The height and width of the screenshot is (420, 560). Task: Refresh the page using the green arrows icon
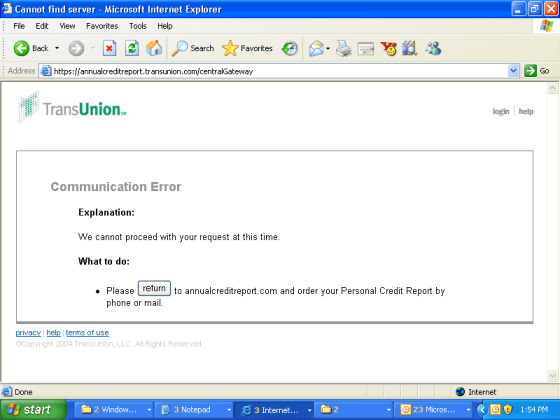(x=132, y=48)
